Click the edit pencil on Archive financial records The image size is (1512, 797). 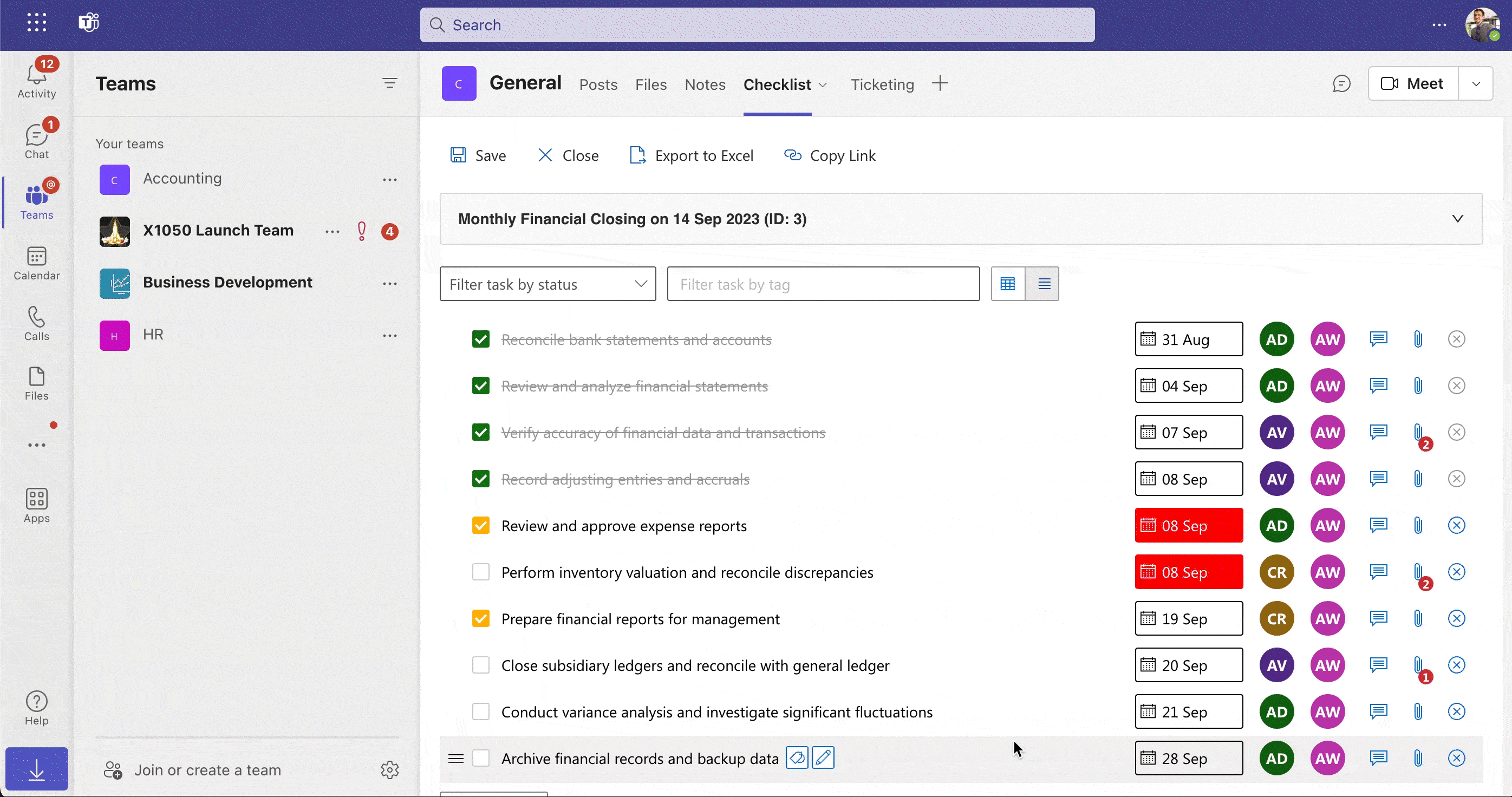(x=823, y=757)
